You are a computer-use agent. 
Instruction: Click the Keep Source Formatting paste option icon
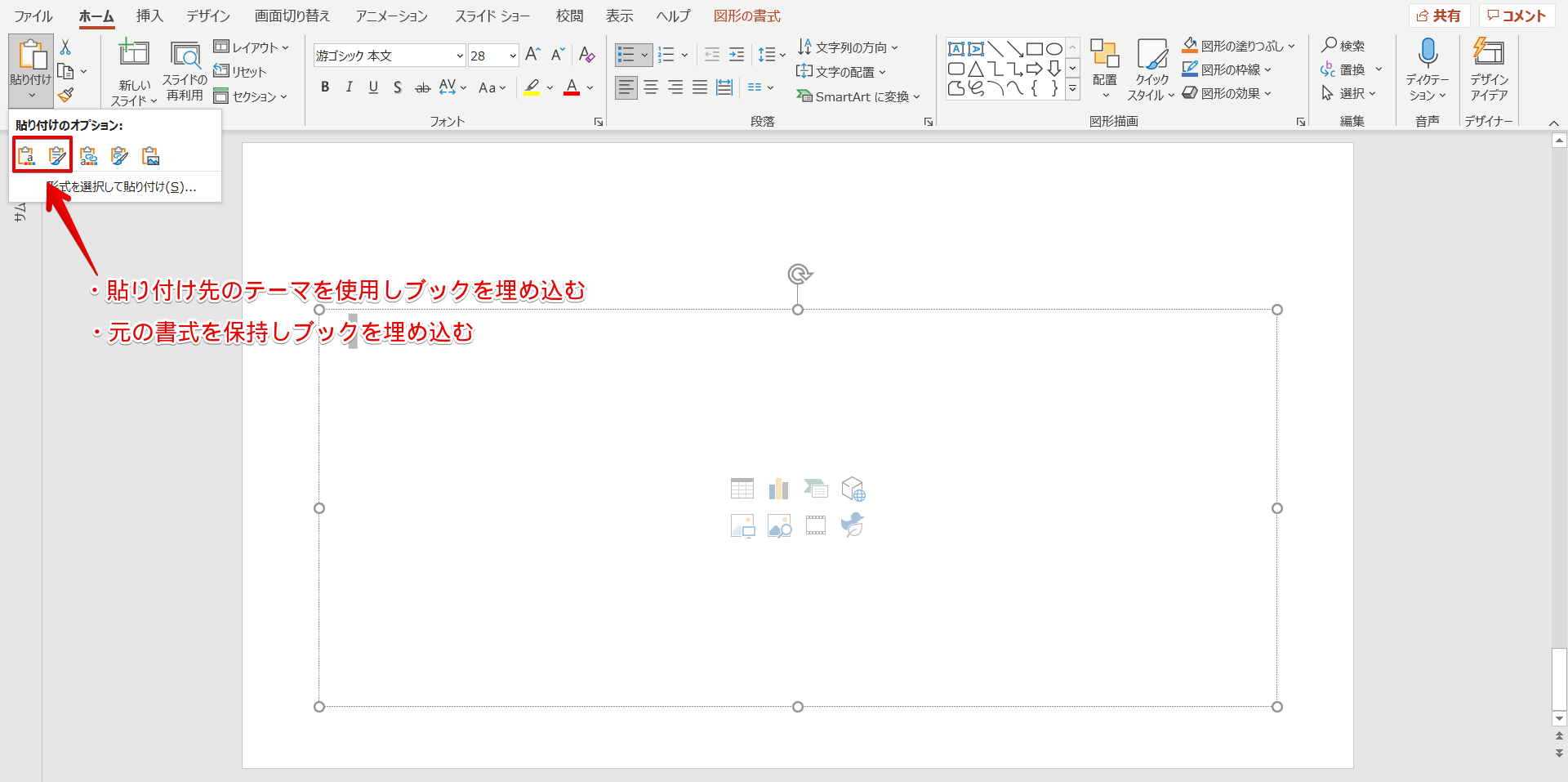(x=57, y=155)
